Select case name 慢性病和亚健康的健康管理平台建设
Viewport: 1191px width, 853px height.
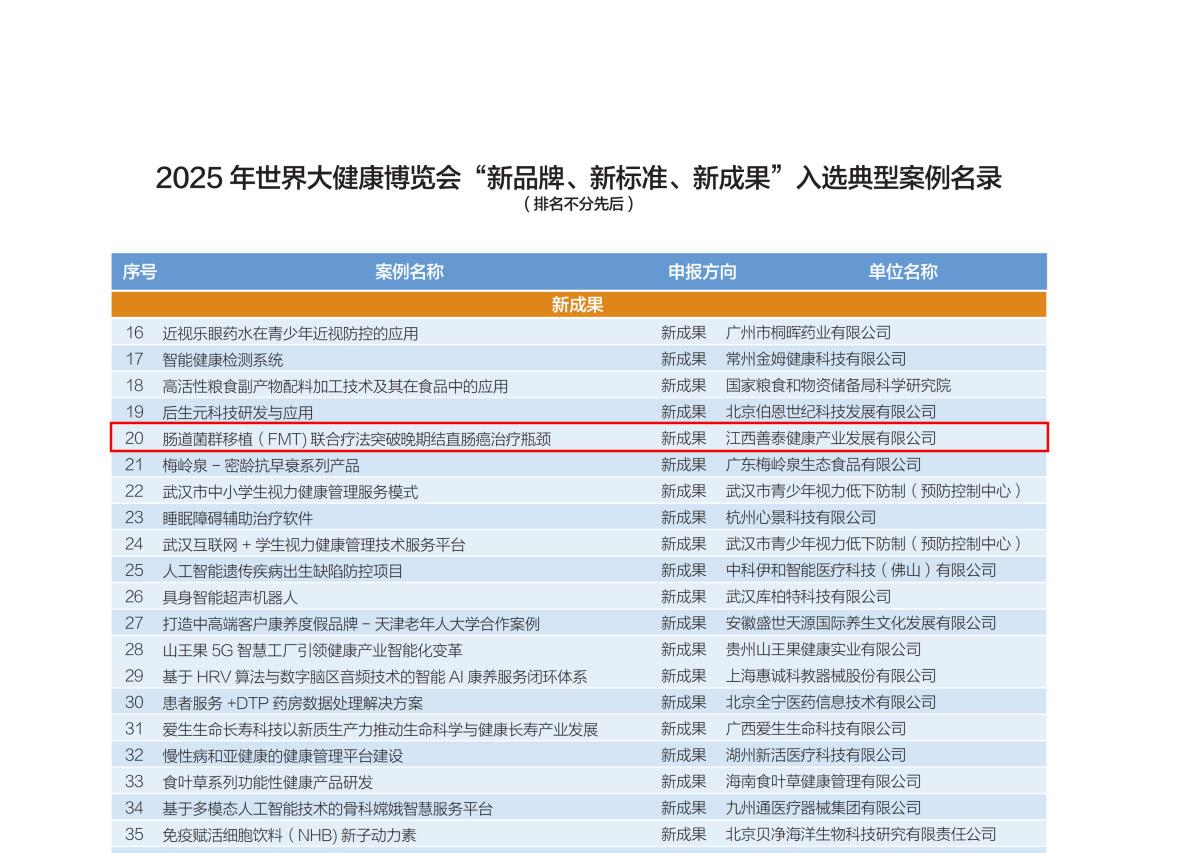tap(283, 756)
